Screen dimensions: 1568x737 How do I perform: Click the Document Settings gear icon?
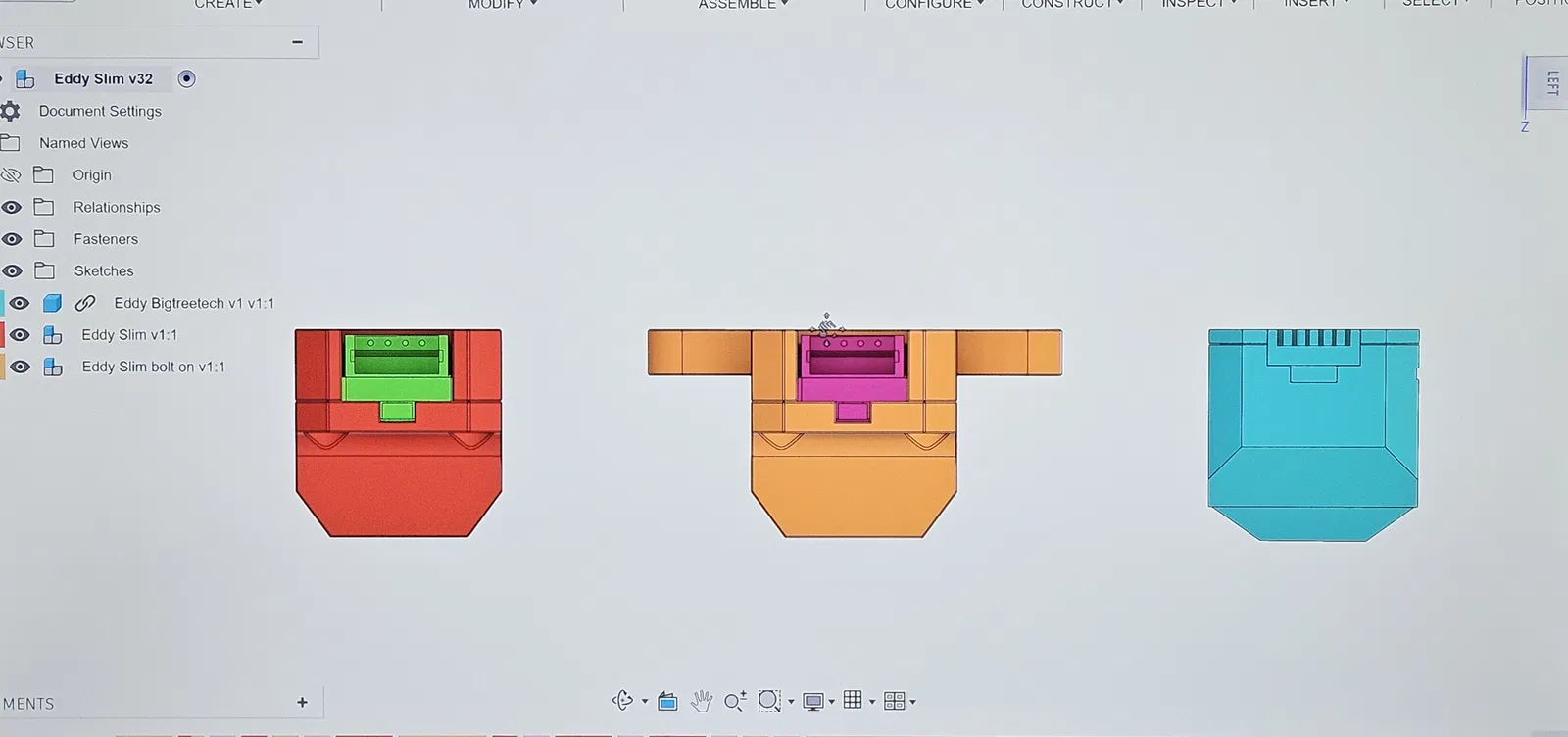tap(10, 111)
